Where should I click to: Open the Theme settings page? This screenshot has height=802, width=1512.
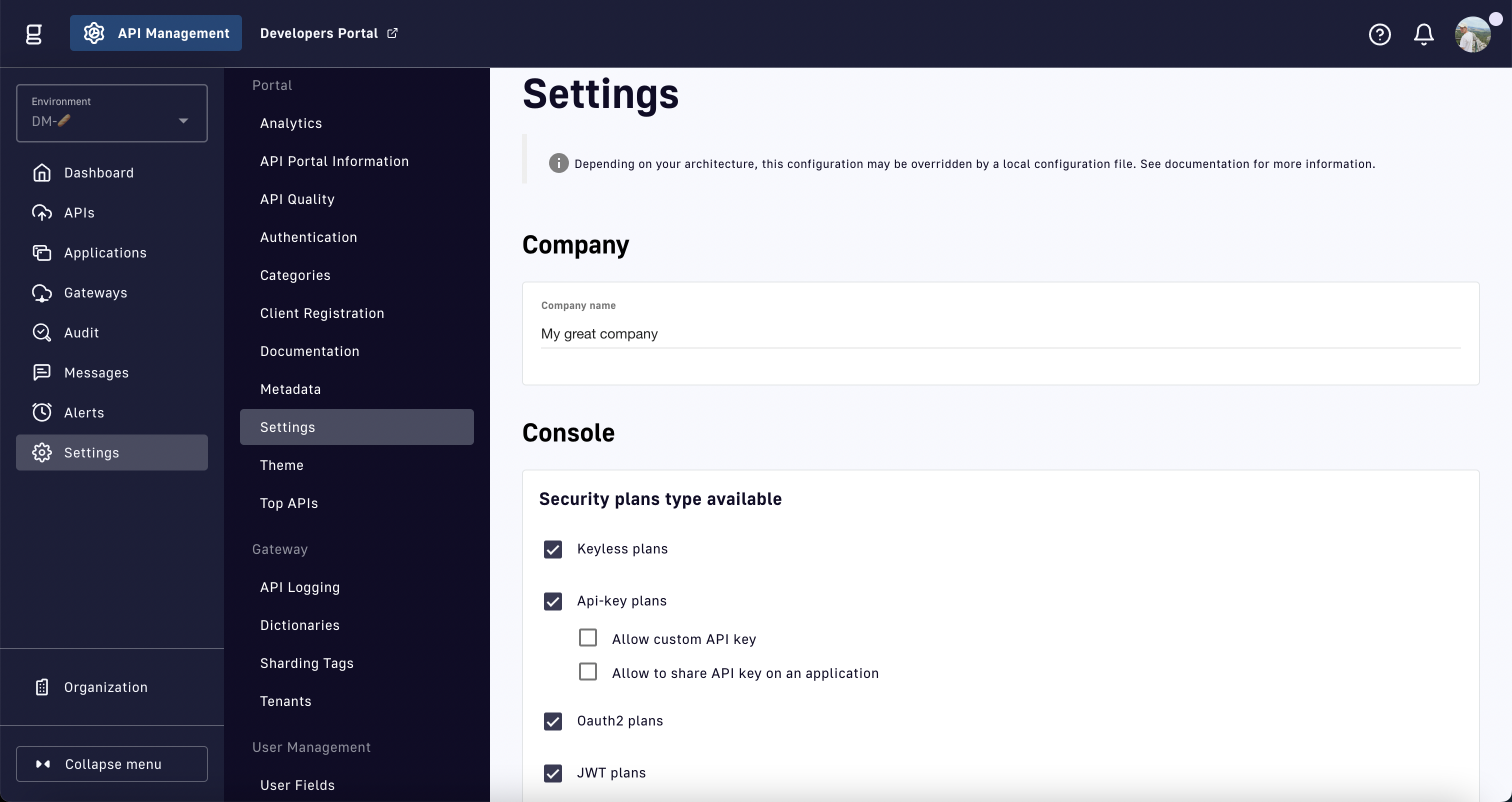tap(281, 465)
